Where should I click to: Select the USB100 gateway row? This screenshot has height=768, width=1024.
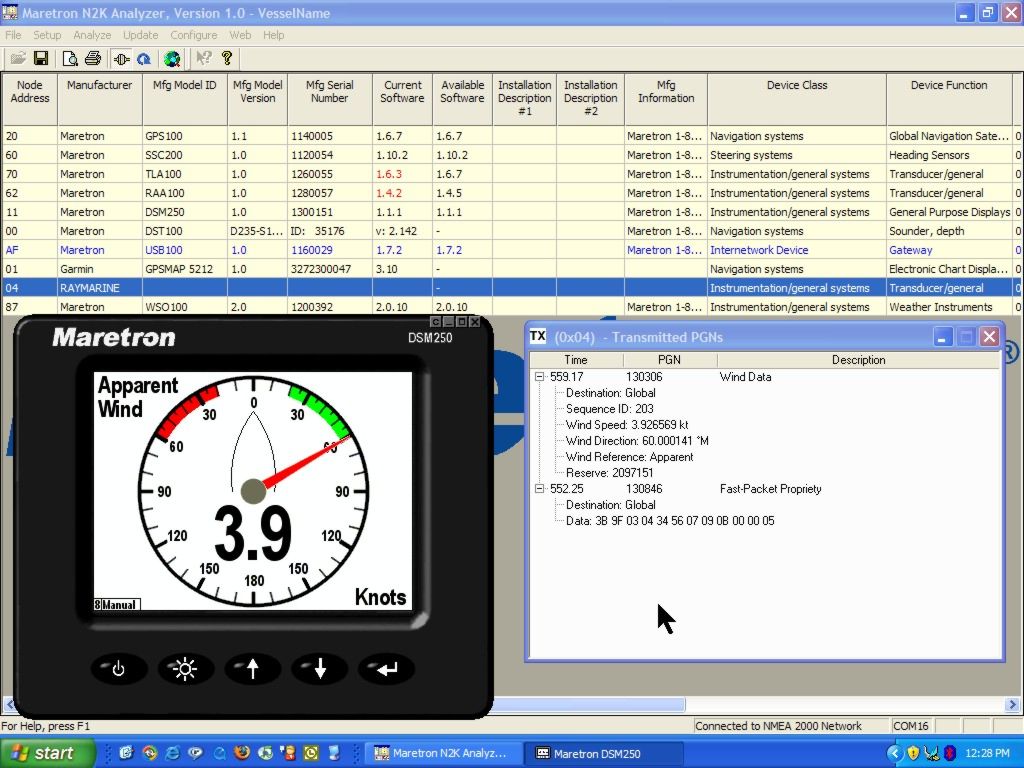(512, 249)
